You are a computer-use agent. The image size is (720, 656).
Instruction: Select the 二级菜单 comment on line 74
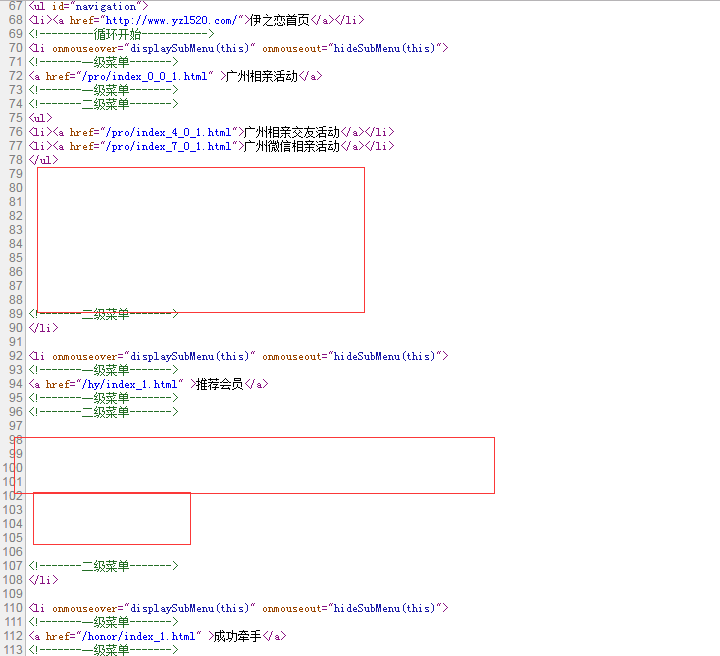click(103, 104)
